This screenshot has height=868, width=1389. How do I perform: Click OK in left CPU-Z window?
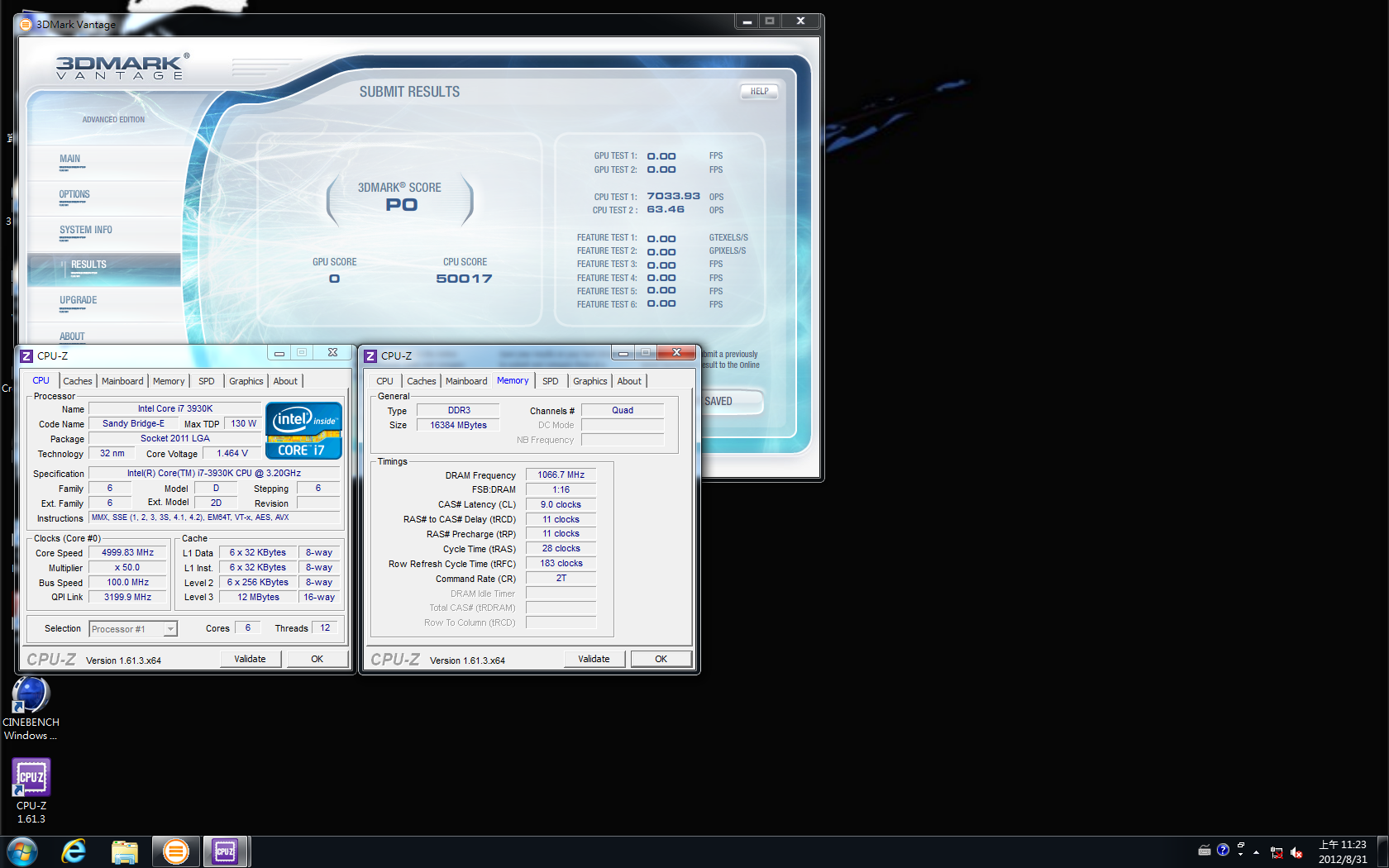tap(317, 659)
